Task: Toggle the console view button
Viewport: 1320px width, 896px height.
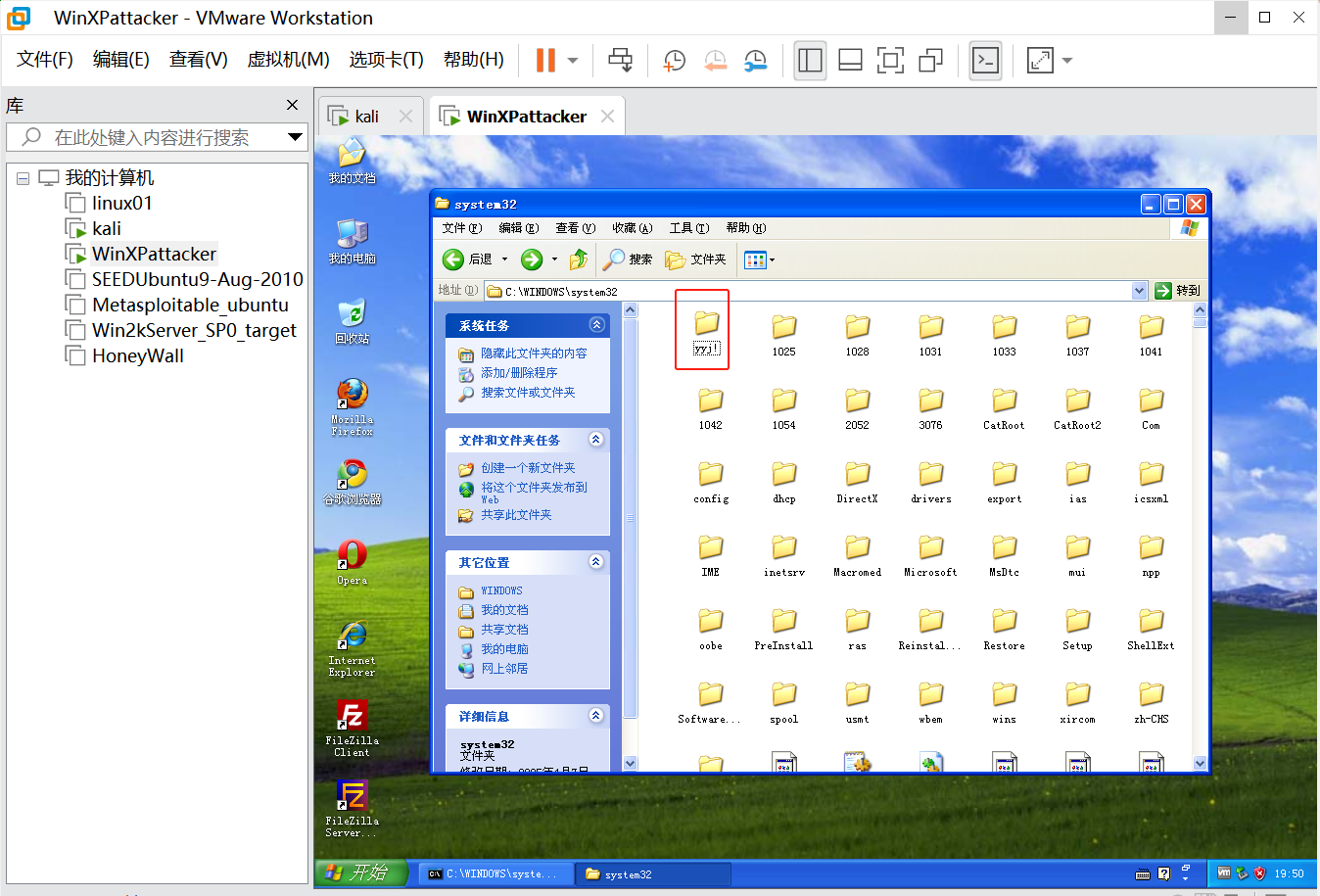Action: click(985, 60)
